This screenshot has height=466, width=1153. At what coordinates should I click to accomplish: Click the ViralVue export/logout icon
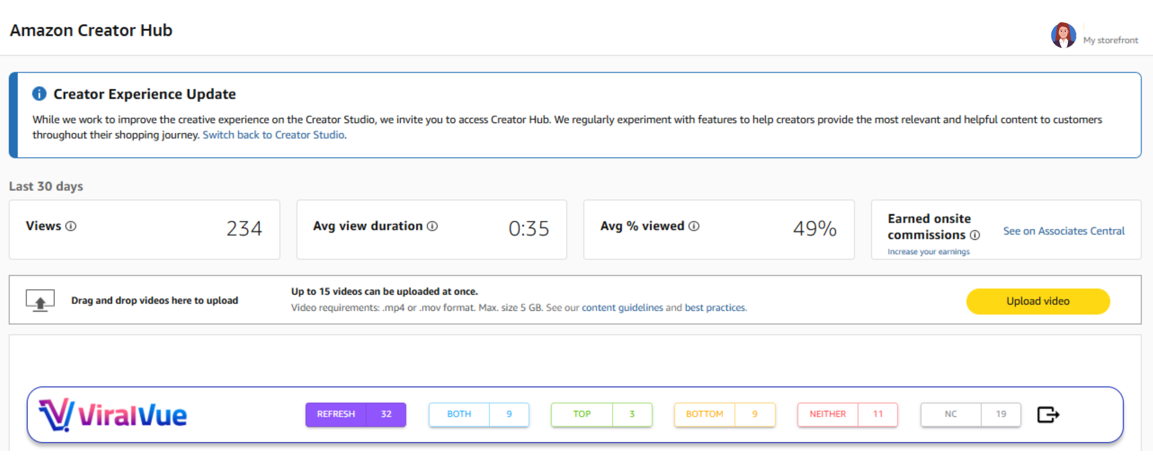coord(1049,415)
